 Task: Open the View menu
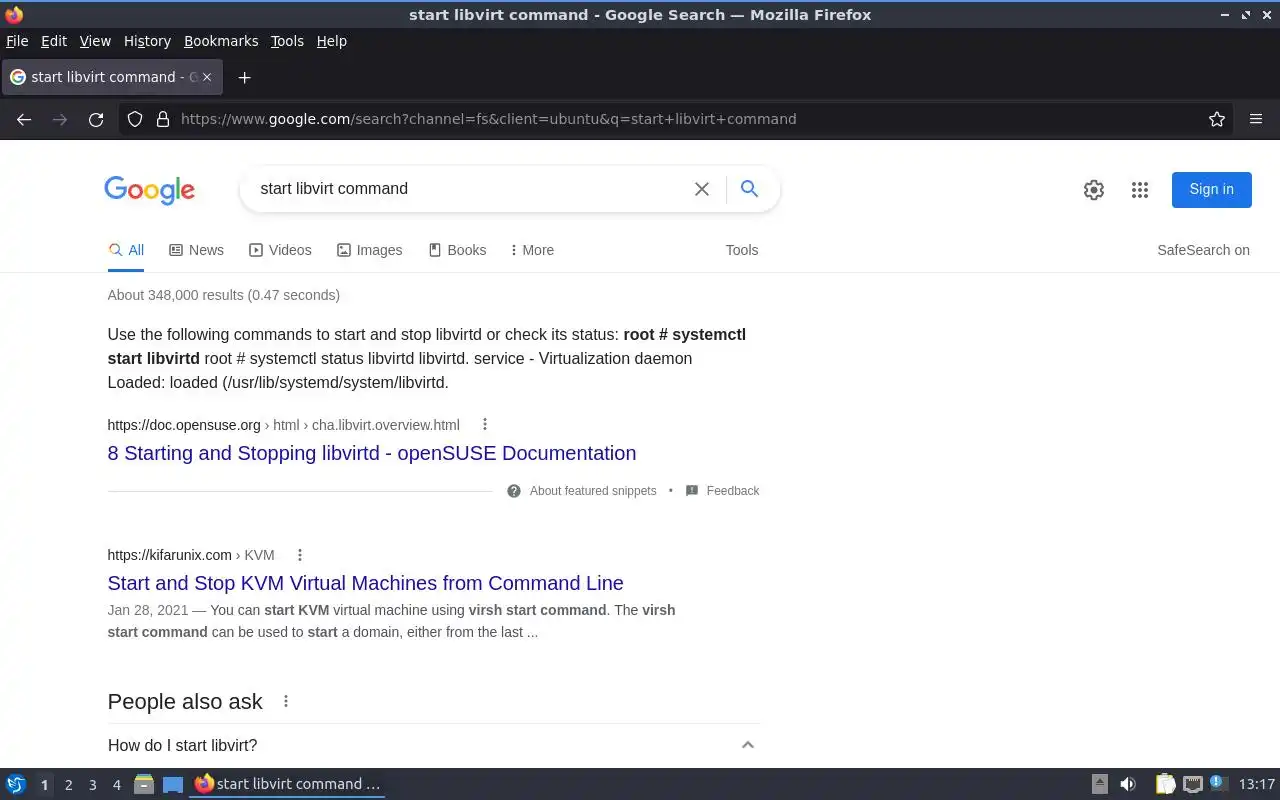pos(95,41)
